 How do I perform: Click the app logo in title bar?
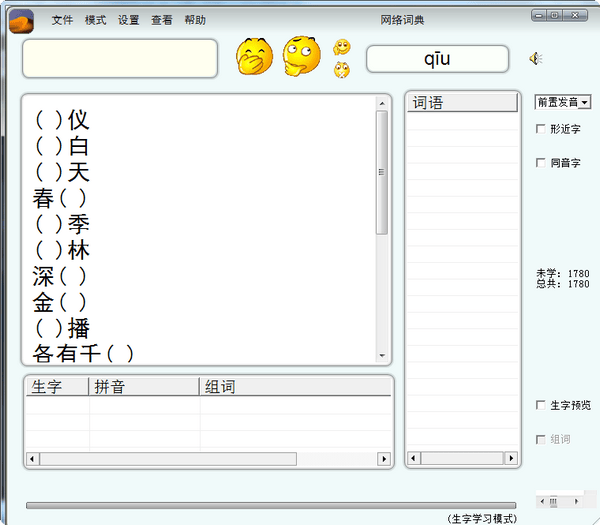point(21,19)
